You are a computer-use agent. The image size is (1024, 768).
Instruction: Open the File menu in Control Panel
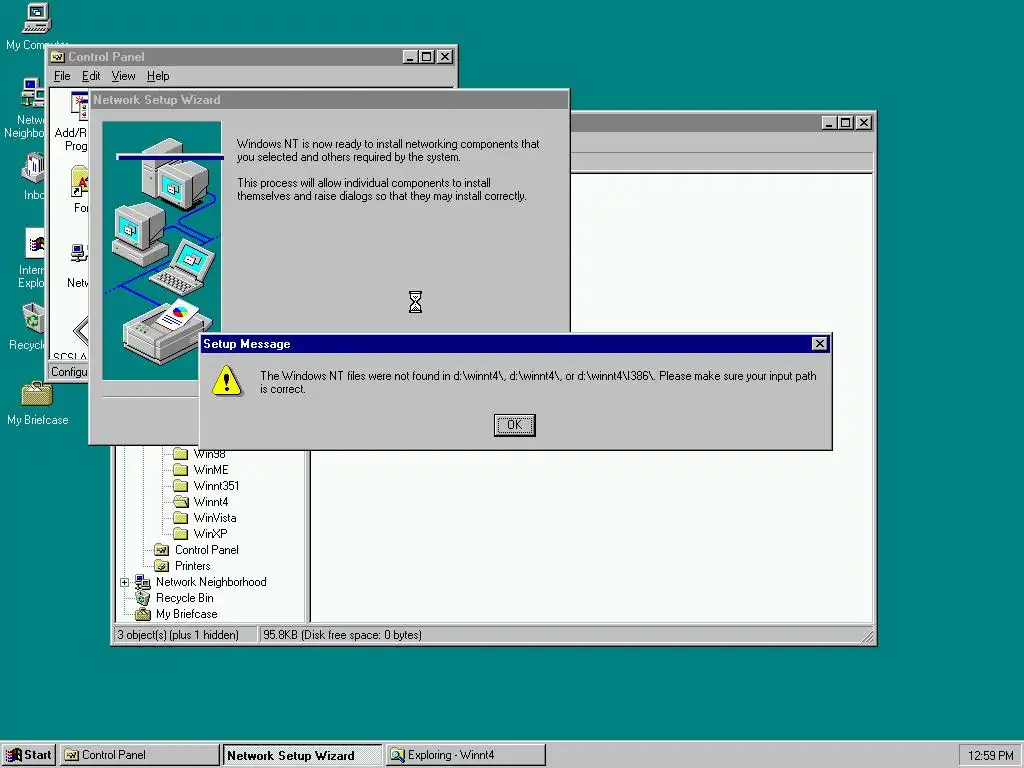(62, 76)
